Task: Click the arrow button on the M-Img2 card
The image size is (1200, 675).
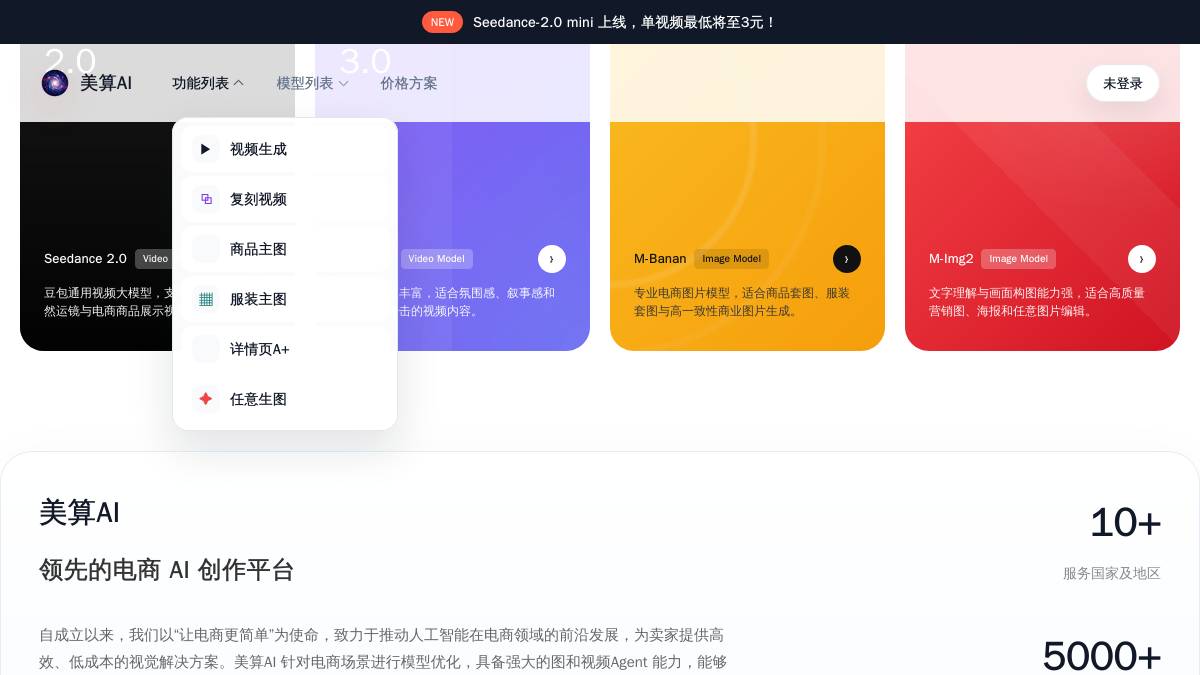Action: coord(1142,259)
